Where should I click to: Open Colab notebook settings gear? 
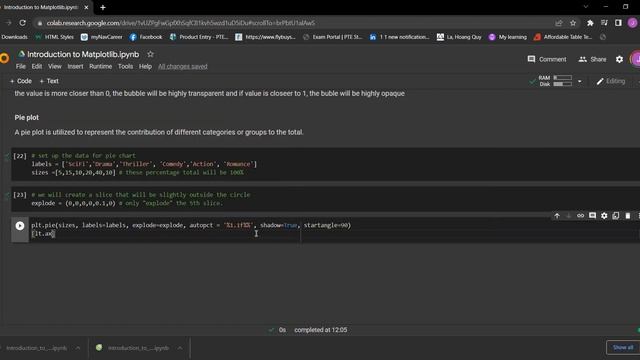[619, 59]
